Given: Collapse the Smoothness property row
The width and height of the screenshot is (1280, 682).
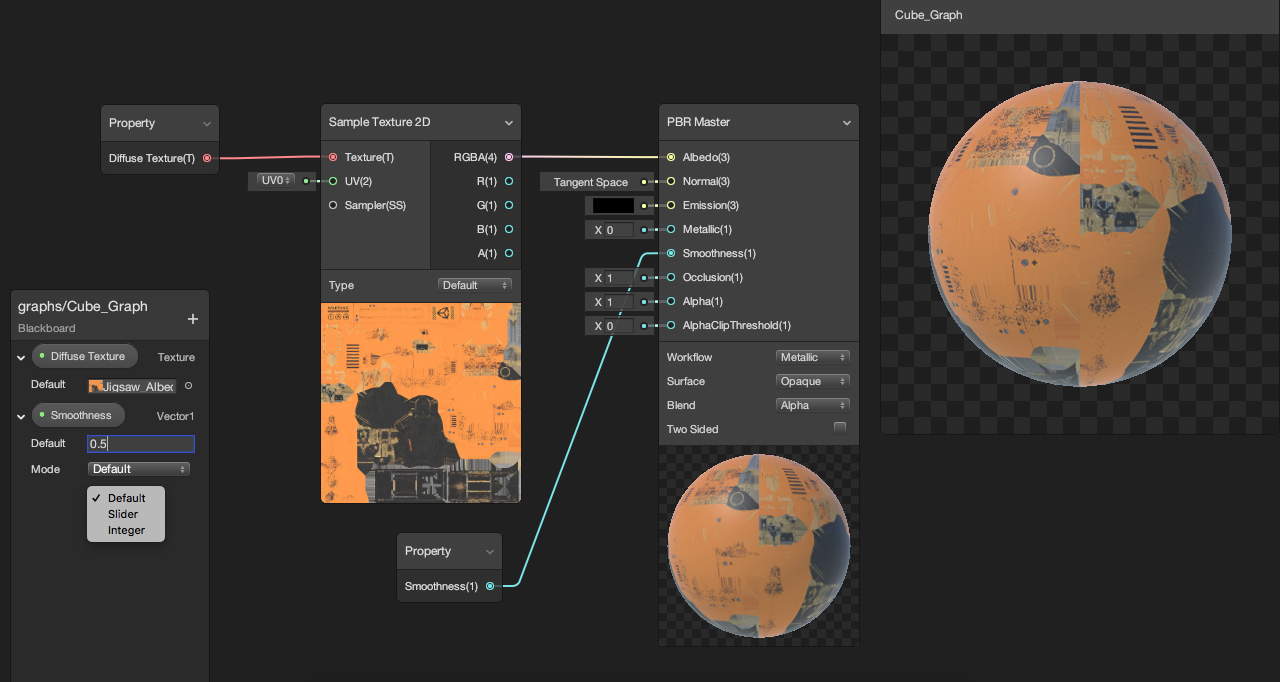Looking at the screenshot, I should pyautogui.click(x=21, y=416).
